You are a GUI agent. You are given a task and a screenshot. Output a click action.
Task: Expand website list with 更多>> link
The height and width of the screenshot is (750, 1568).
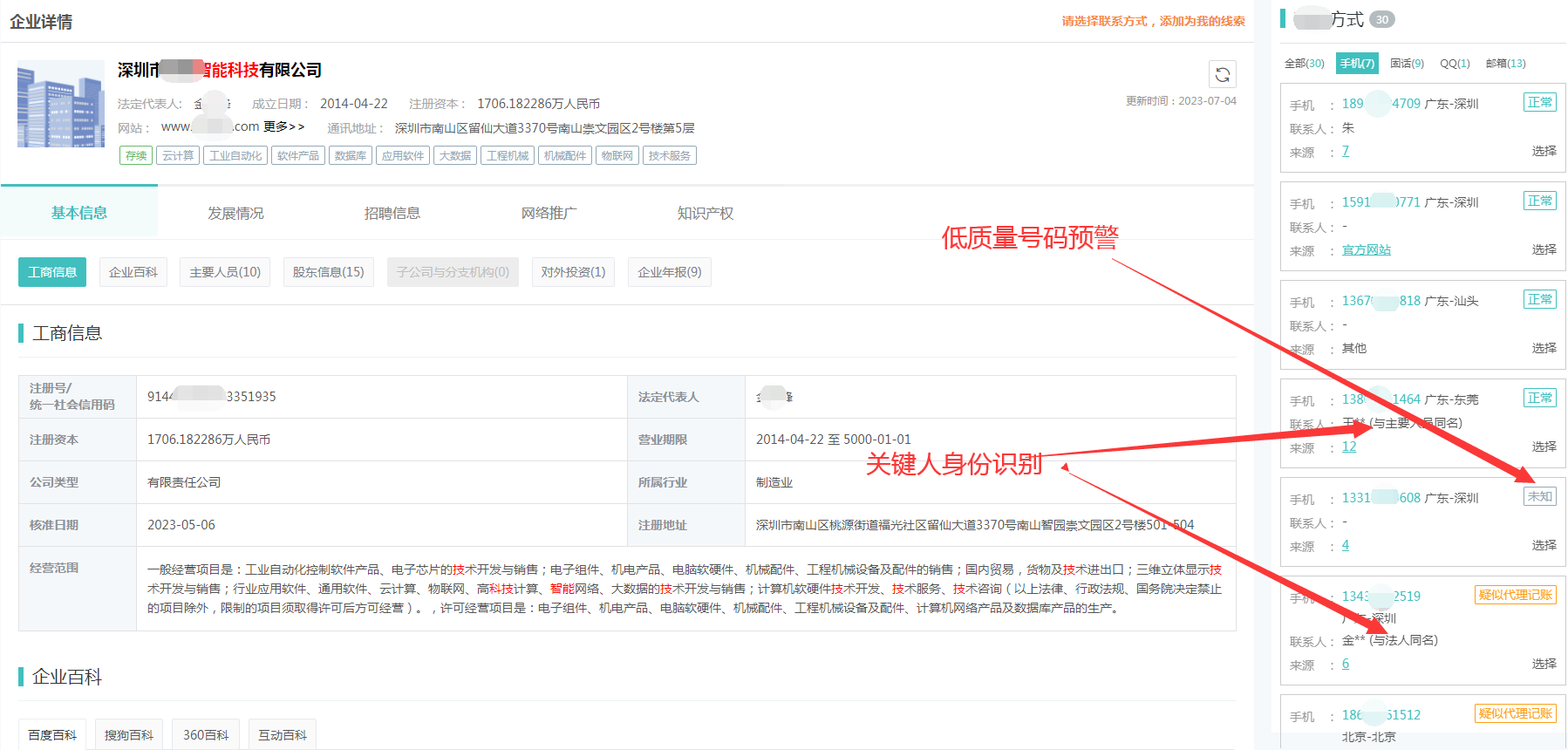click(284, 127)
